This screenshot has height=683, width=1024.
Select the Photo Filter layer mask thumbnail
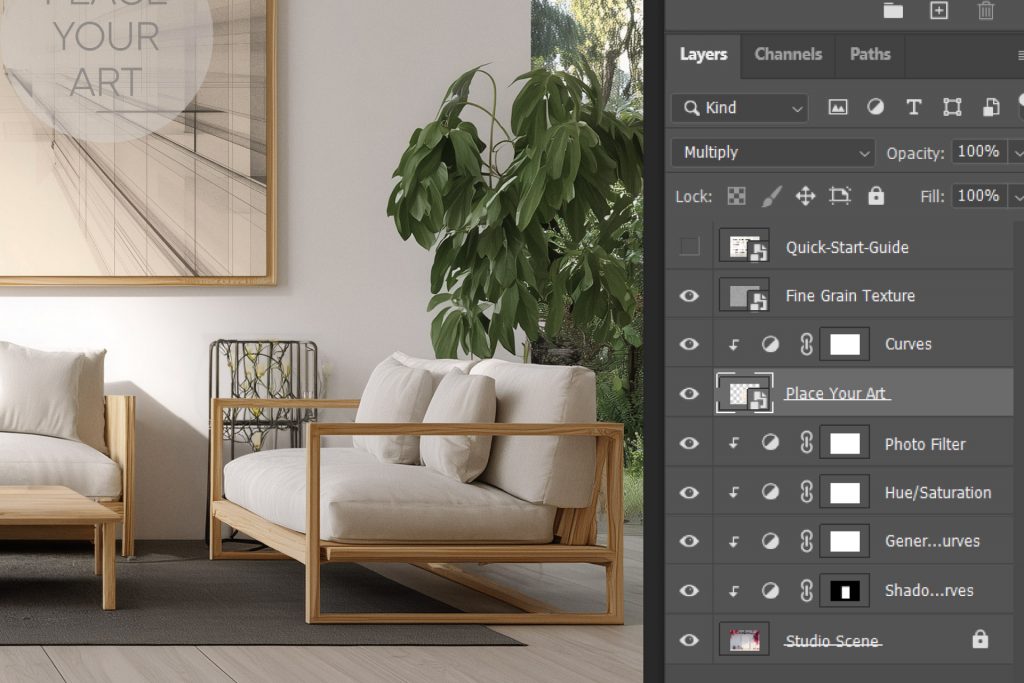tap(844, 443)
